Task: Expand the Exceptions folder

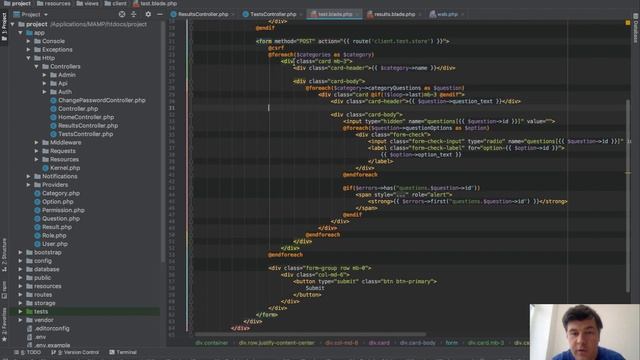Action: coord(29,50)
